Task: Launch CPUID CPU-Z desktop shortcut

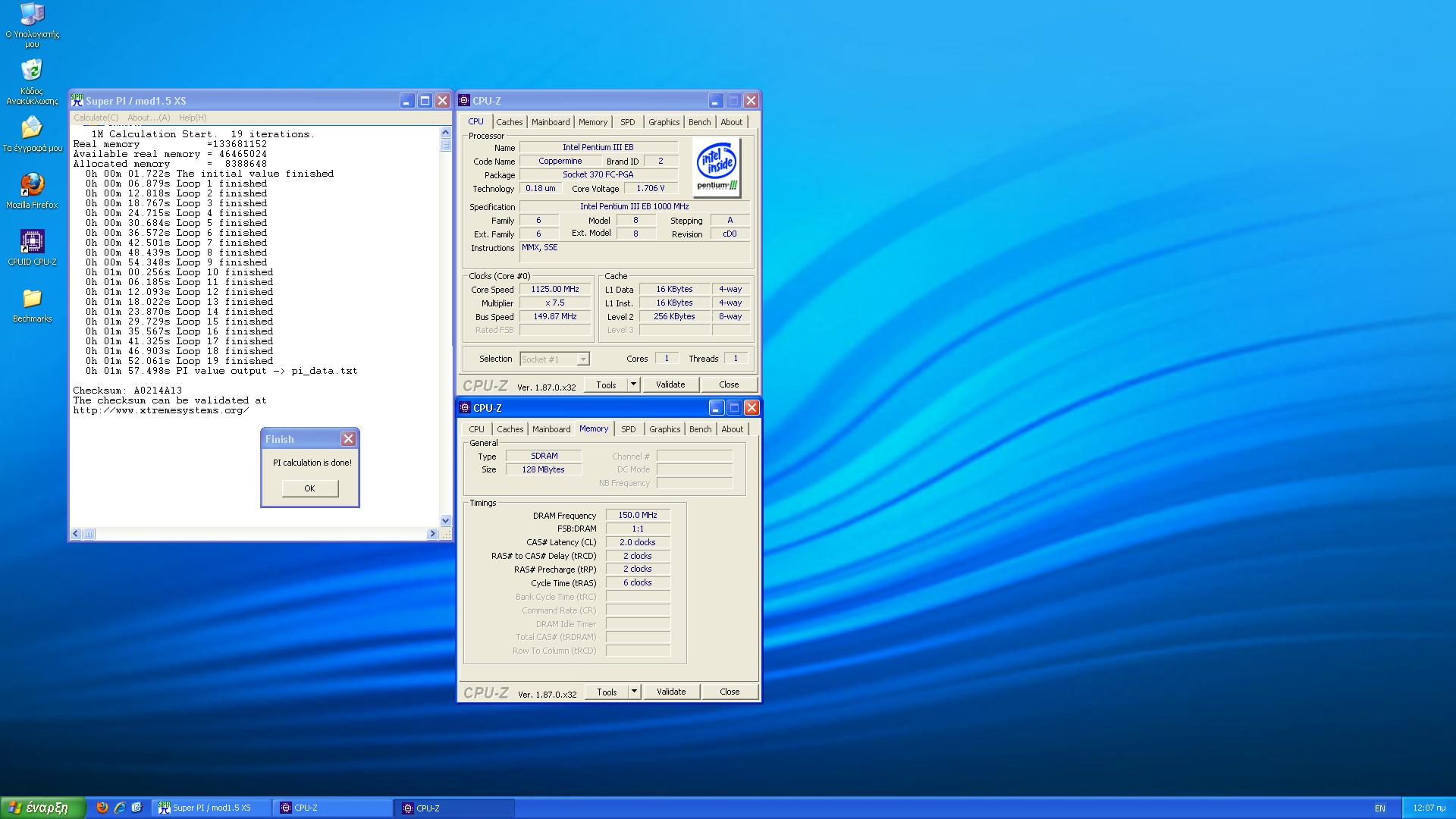Action: coord(32,247)
